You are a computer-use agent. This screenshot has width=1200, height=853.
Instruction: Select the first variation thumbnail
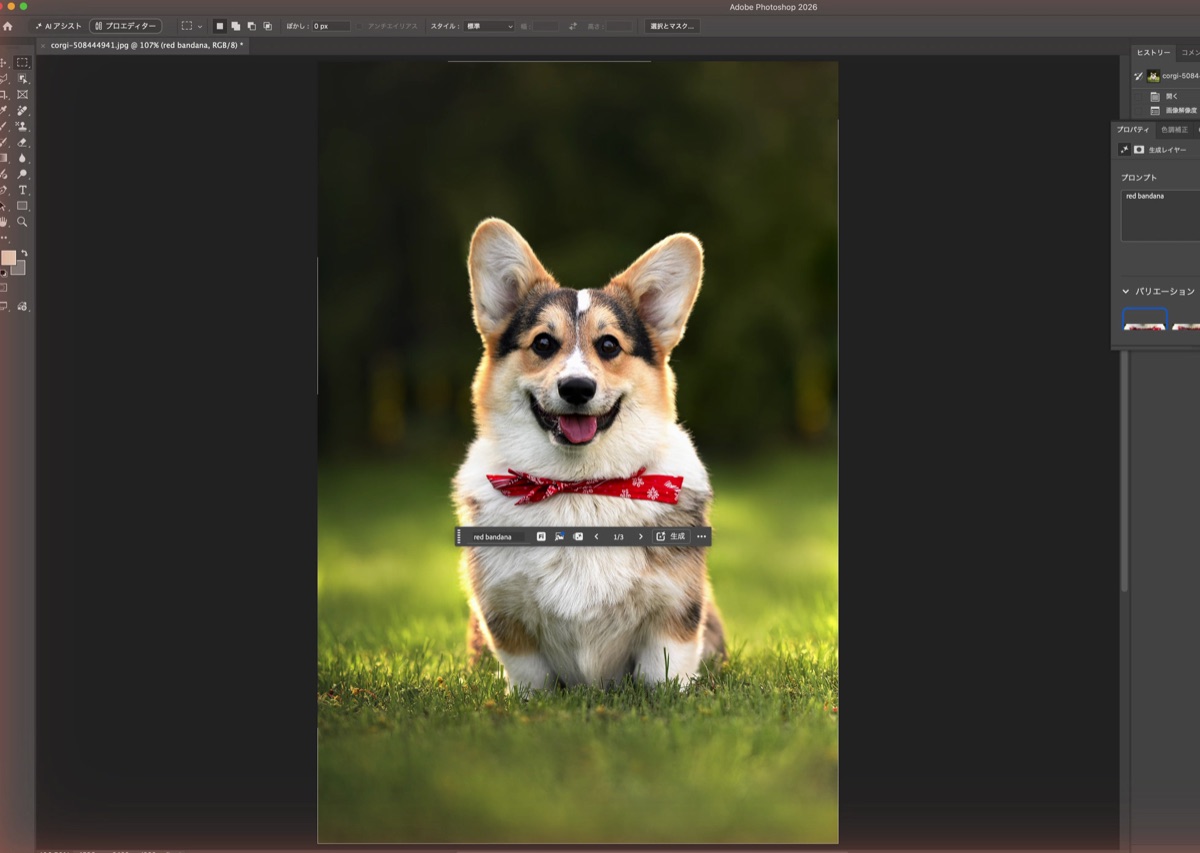click(1144, 320)
